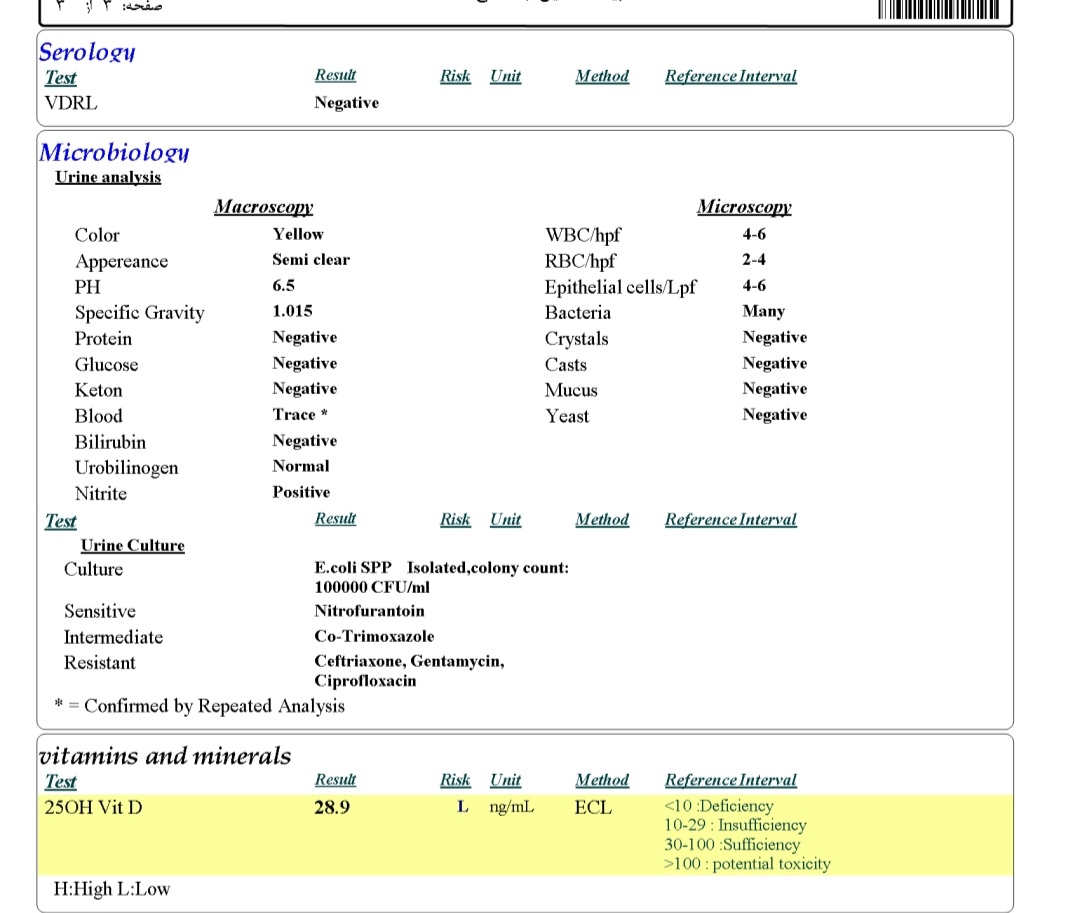Click the 30-100 :Sufficiency reference line

tap(731, 844)
